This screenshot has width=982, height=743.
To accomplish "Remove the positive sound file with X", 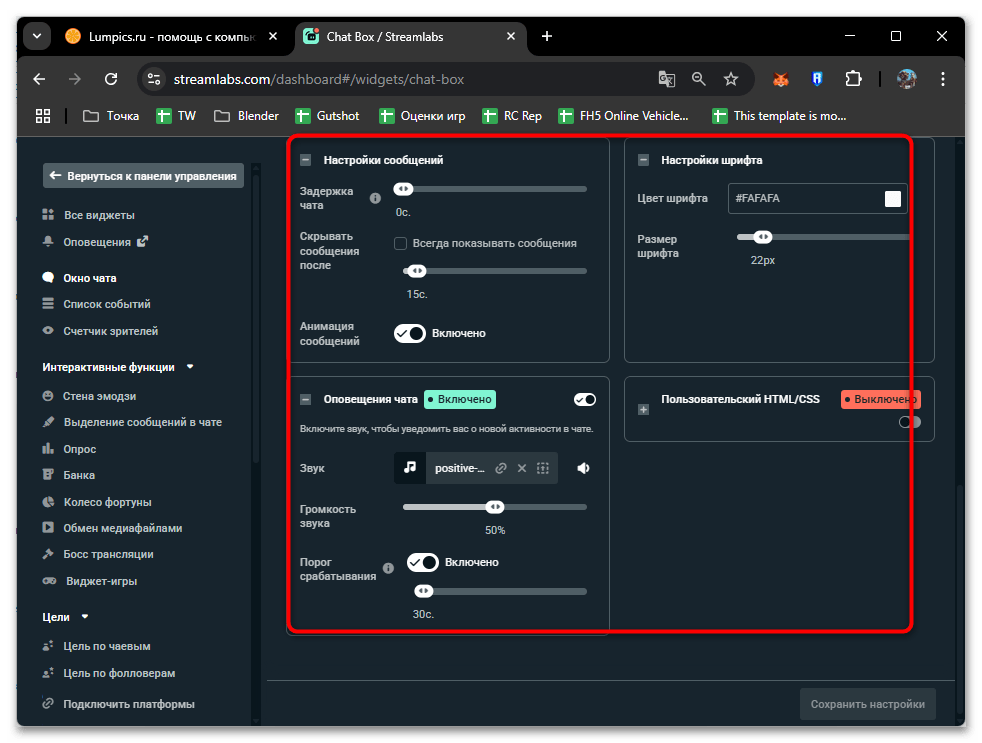I will click(x=521, y=468).
